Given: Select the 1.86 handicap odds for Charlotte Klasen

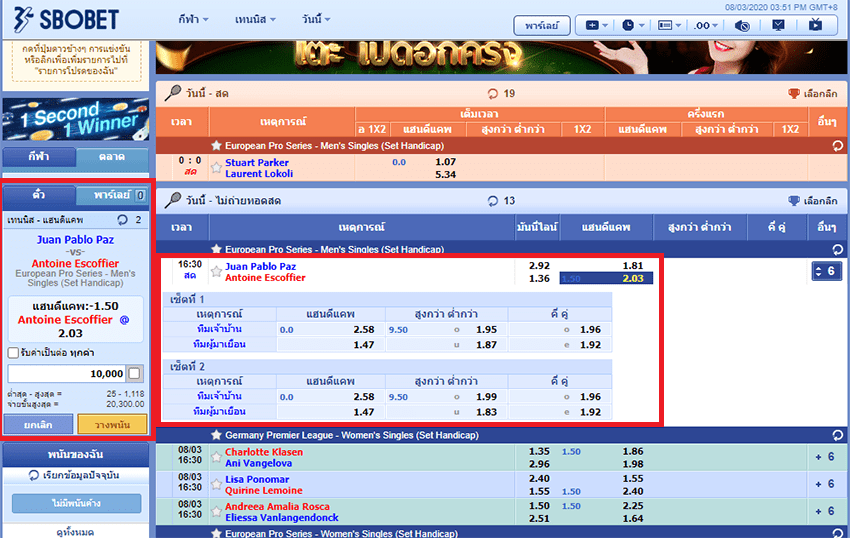Looking at the screenshot, I should click(x=633, y=451).
